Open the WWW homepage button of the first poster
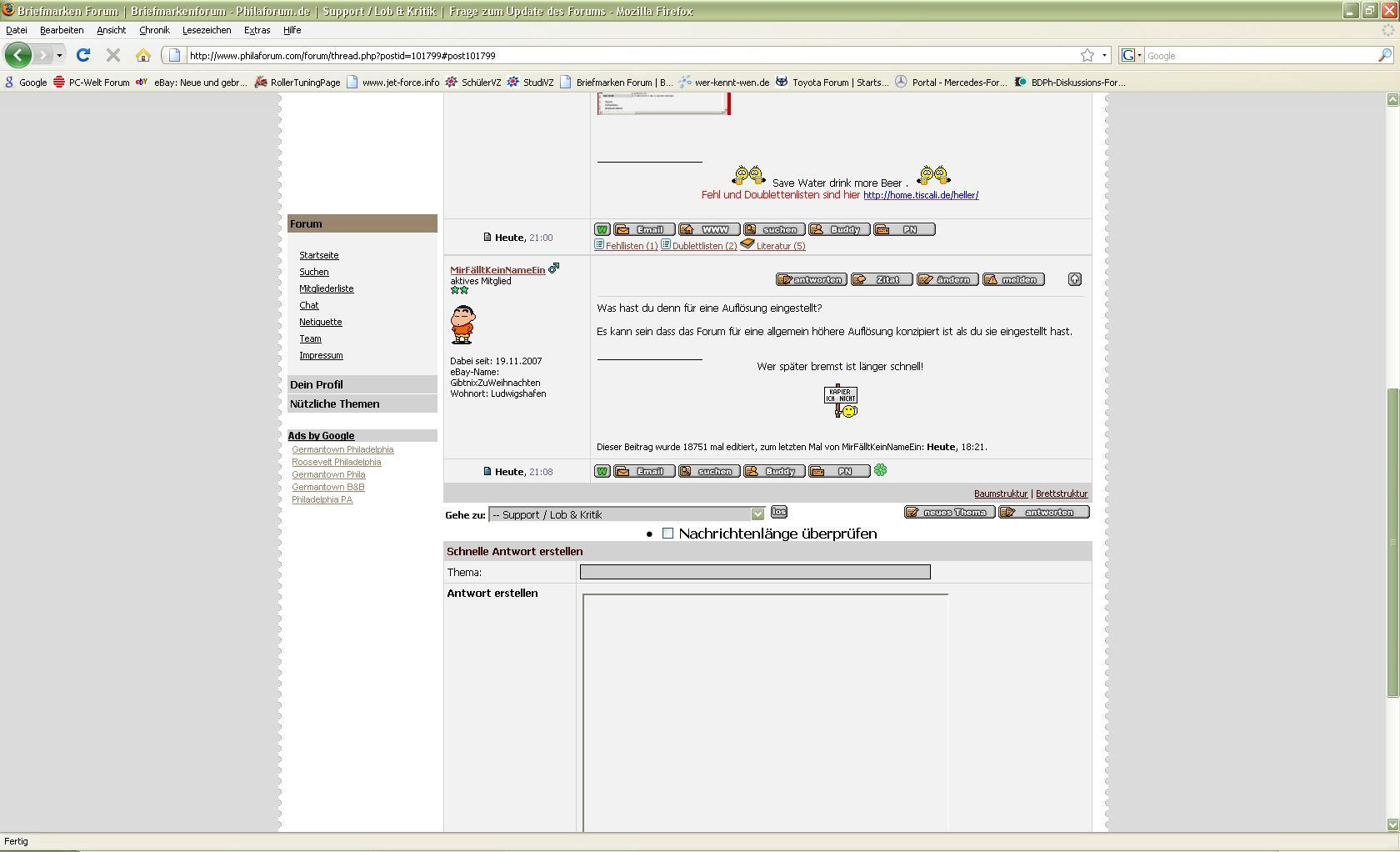 [x=709, y=229]
